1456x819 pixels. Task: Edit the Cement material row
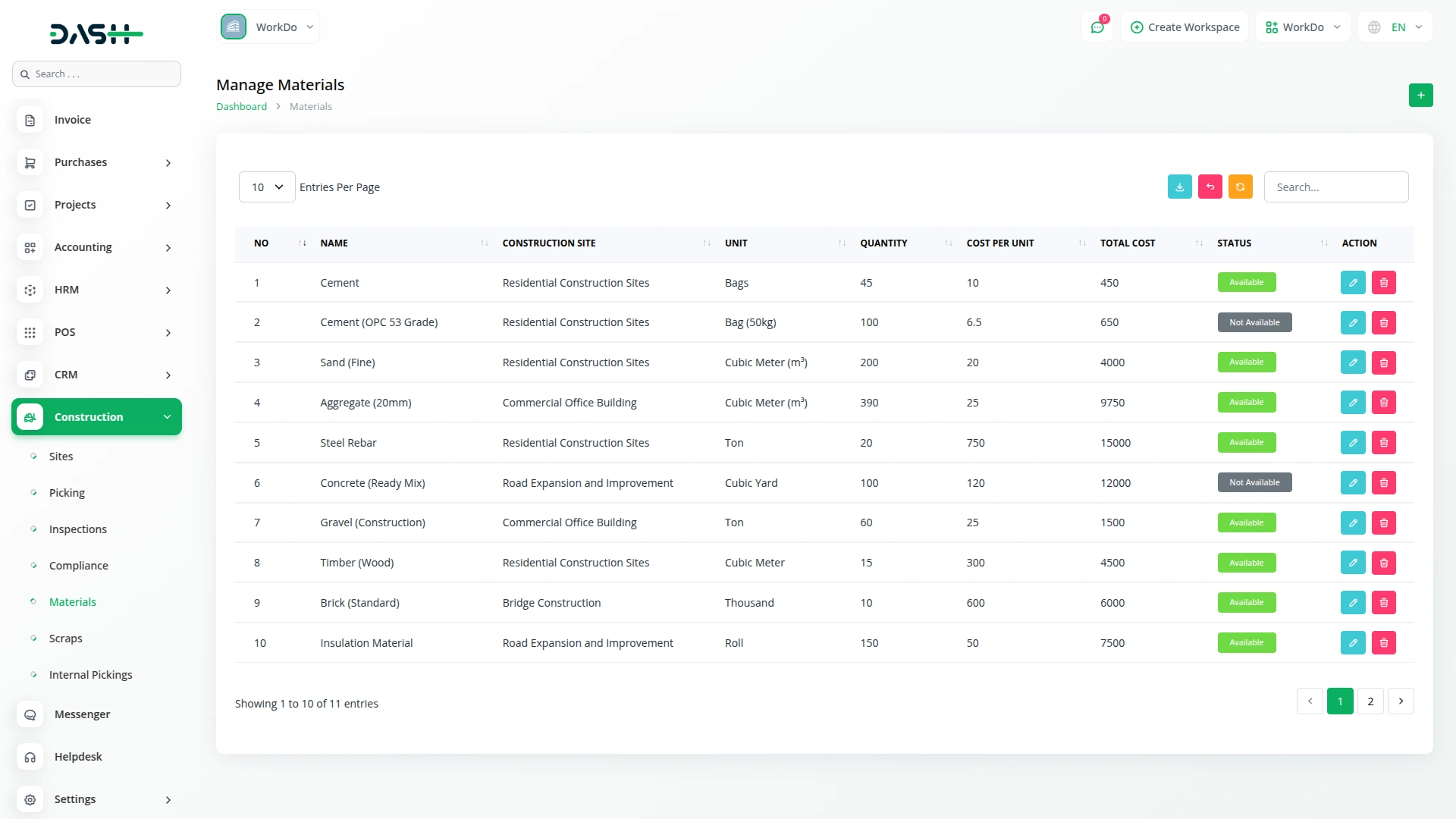coord(1352,282)
